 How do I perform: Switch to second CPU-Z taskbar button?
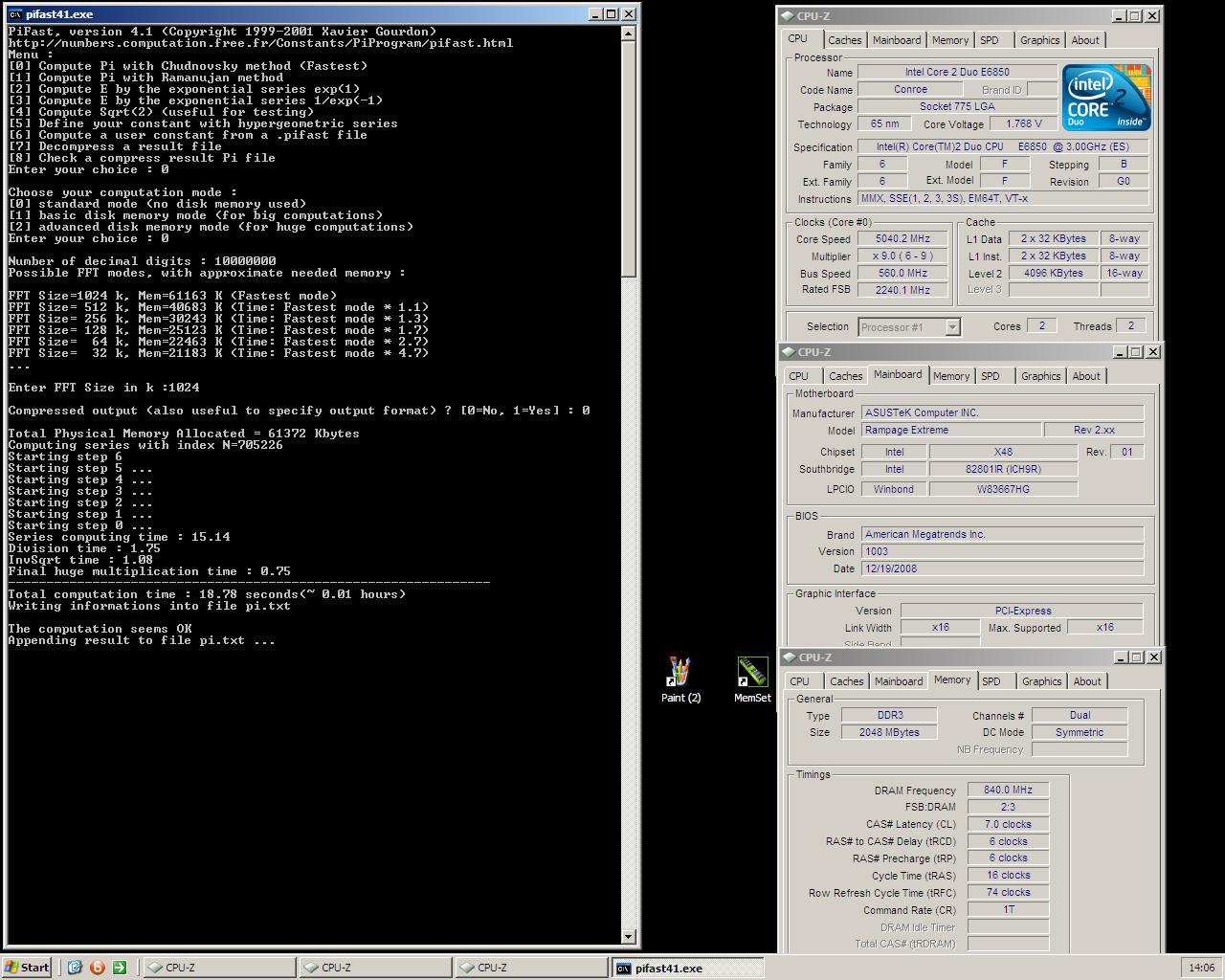374,968
